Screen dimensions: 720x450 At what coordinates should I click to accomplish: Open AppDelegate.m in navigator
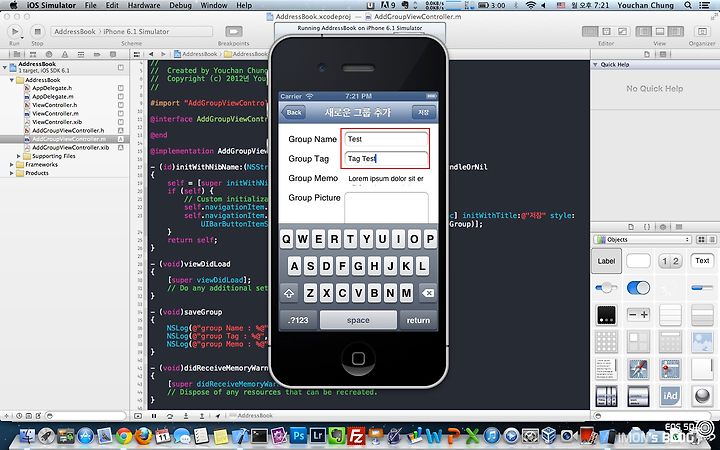[53, 96]
